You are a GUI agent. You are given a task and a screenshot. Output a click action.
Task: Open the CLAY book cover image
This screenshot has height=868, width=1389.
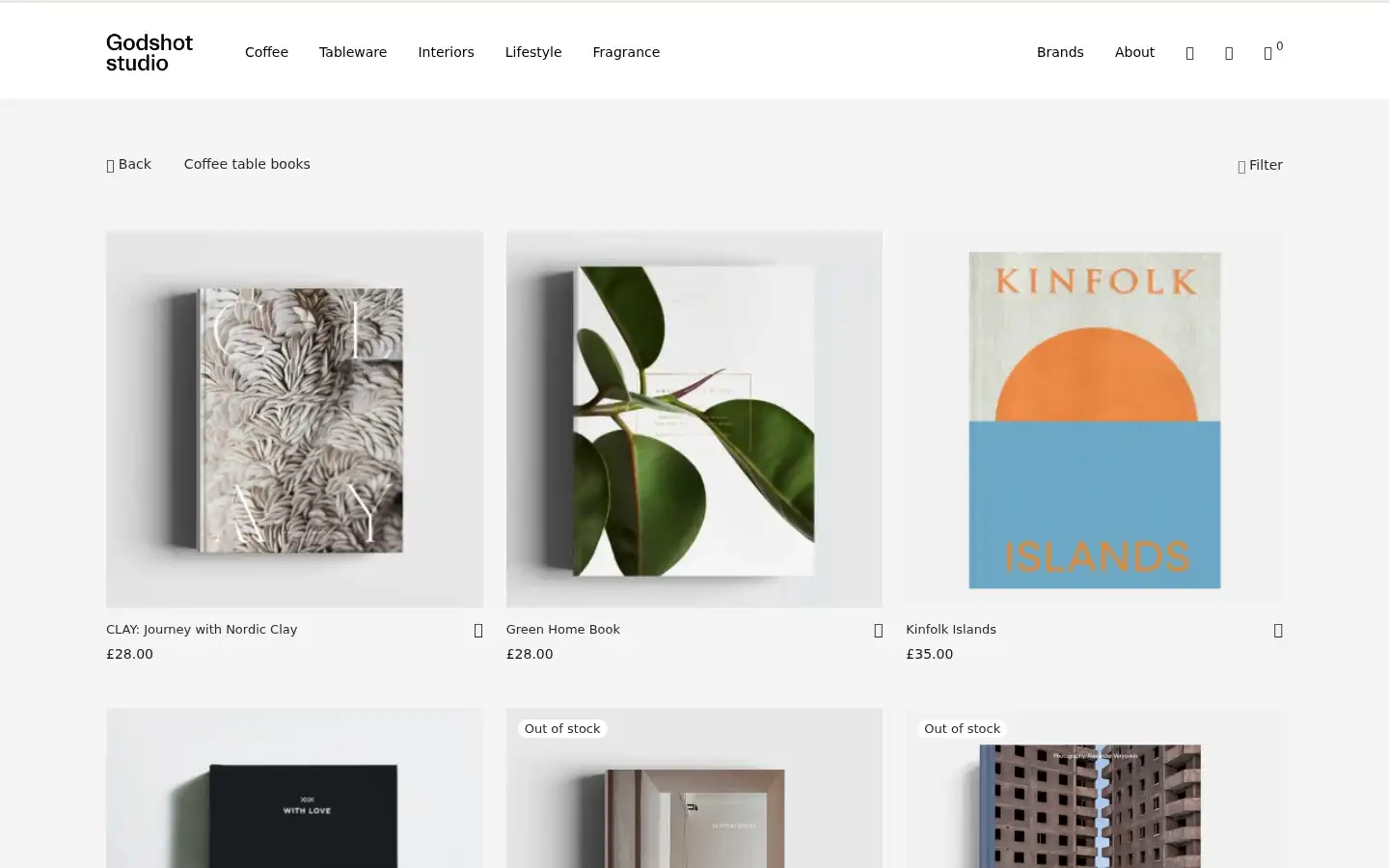294,419
